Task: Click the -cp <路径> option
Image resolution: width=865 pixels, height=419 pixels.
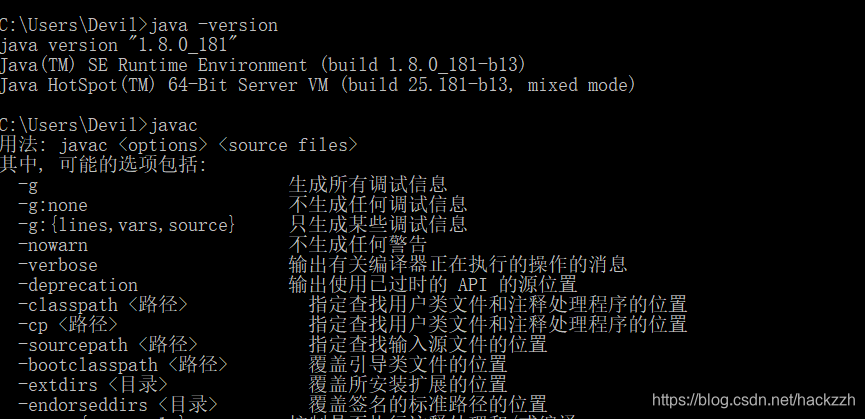Action: click(x=68, y=325)
